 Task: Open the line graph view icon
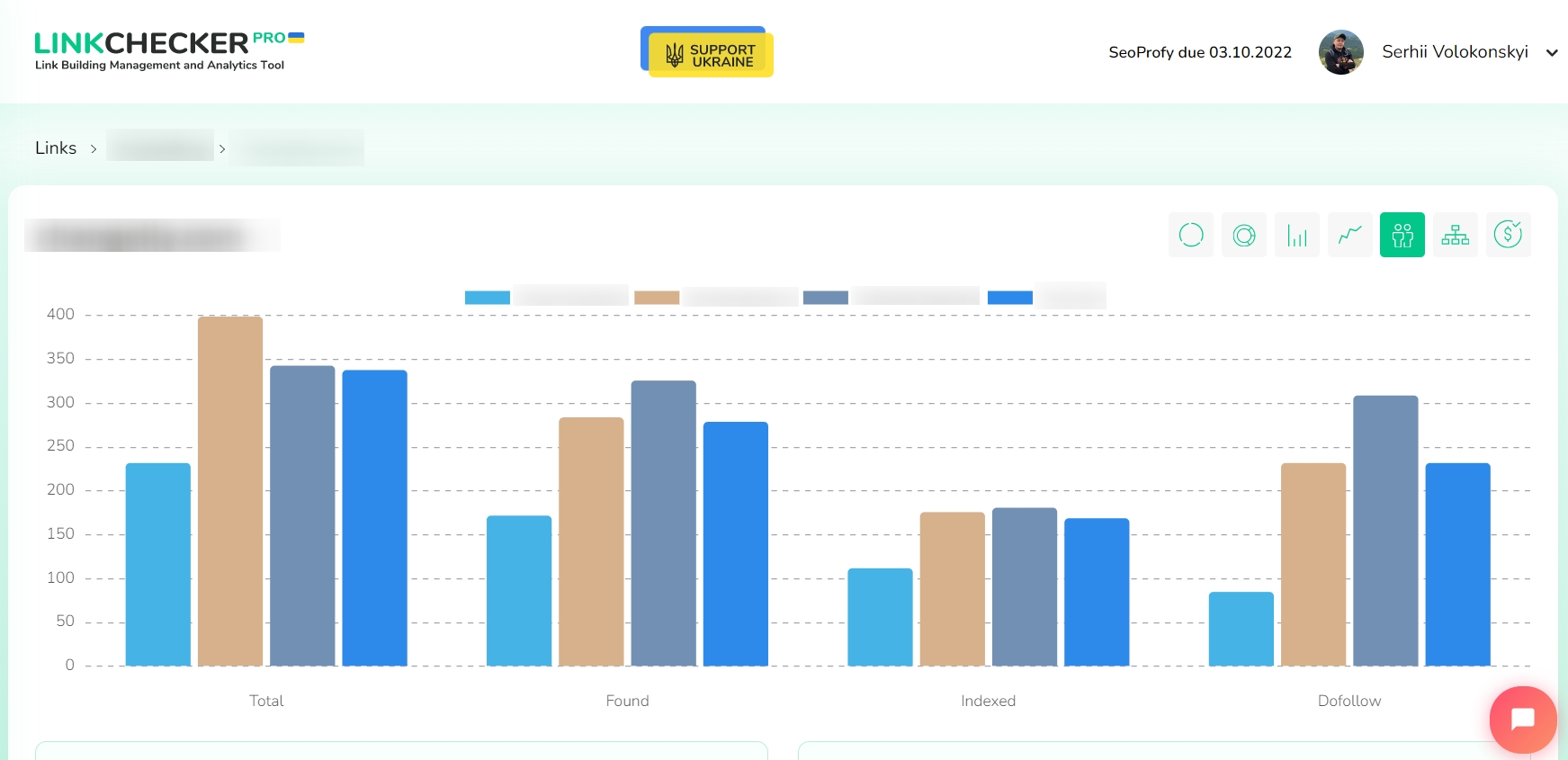(x=1349, y=235)
